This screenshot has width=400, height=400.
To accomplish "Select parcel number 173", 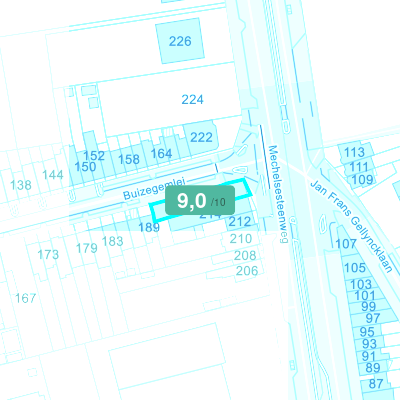I will pyautogui.click(x=48, y=255).
